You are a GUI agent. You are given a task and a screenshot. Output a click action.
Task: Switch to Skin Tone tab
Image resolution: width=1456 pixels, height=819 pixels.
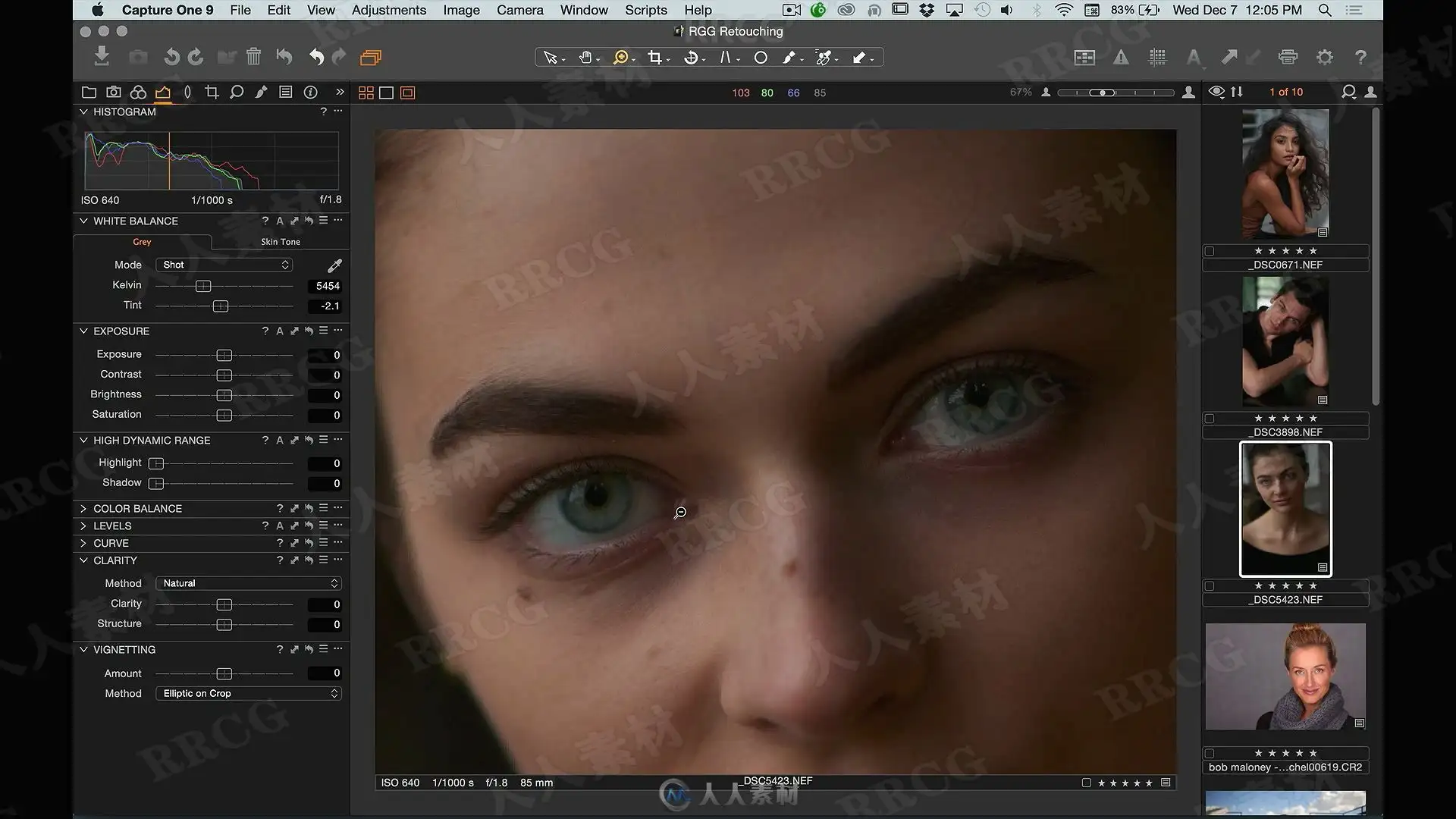pos(281,242)
